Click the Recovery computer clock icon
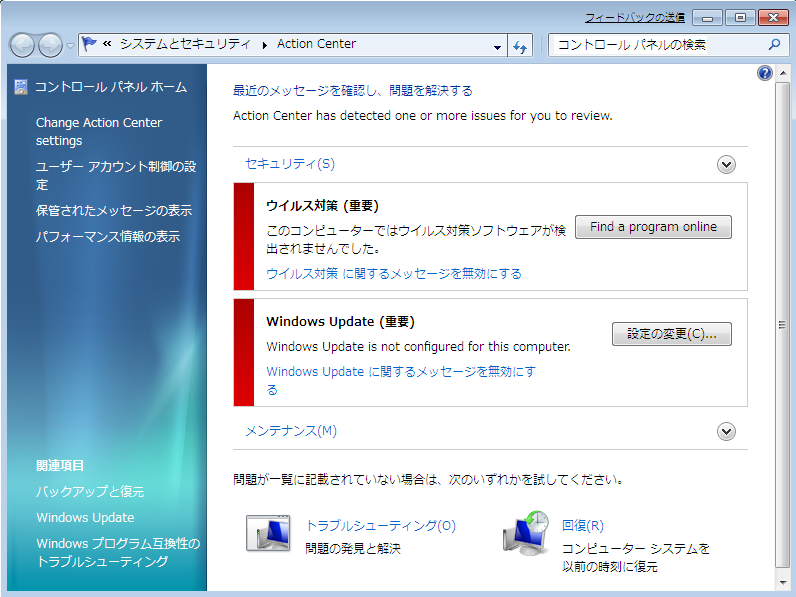796x597 pixels. coord(526,533)
